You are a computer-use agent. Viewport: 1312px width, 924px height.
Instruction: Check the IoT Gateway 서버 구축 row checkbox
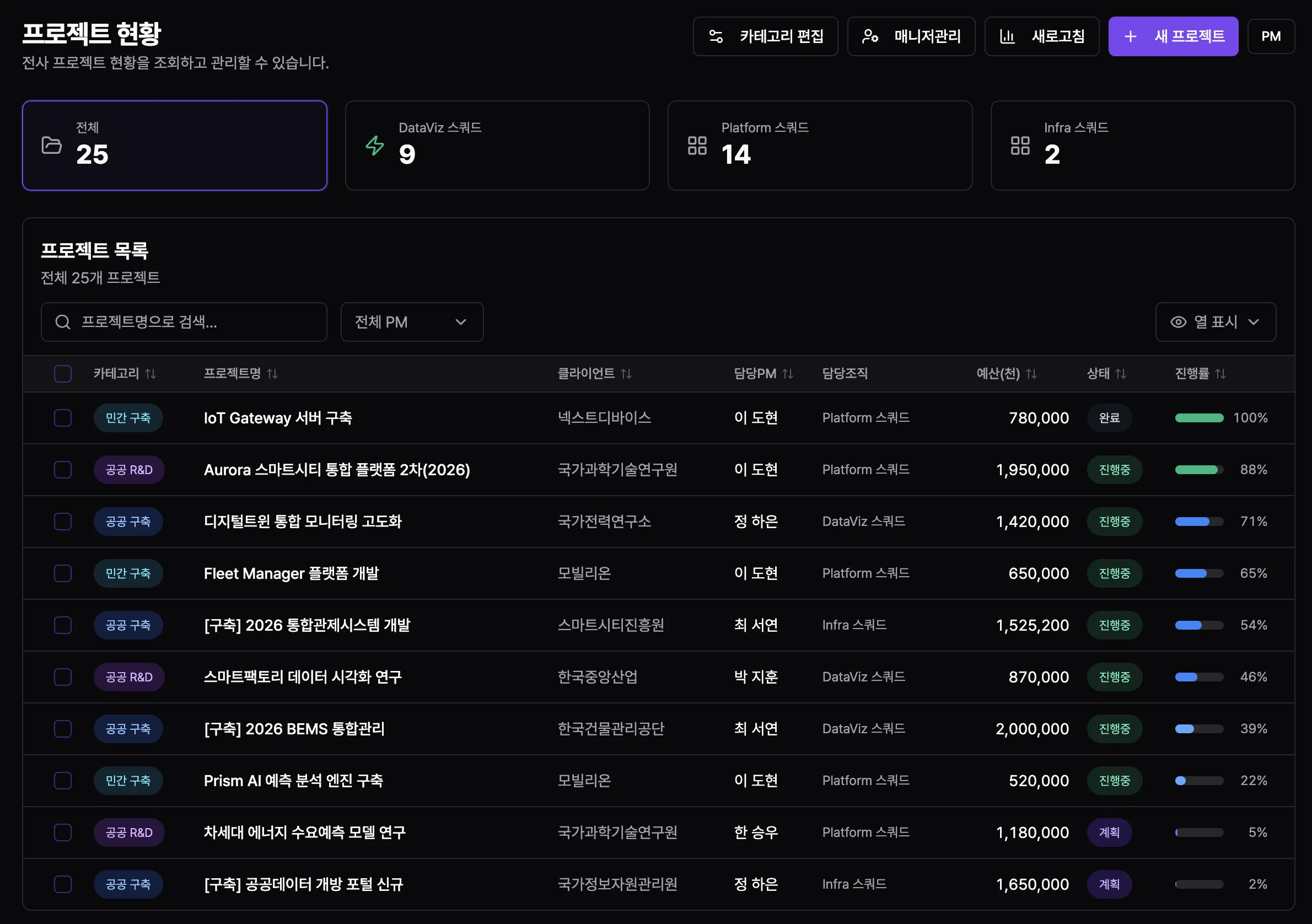pos(63,418)
